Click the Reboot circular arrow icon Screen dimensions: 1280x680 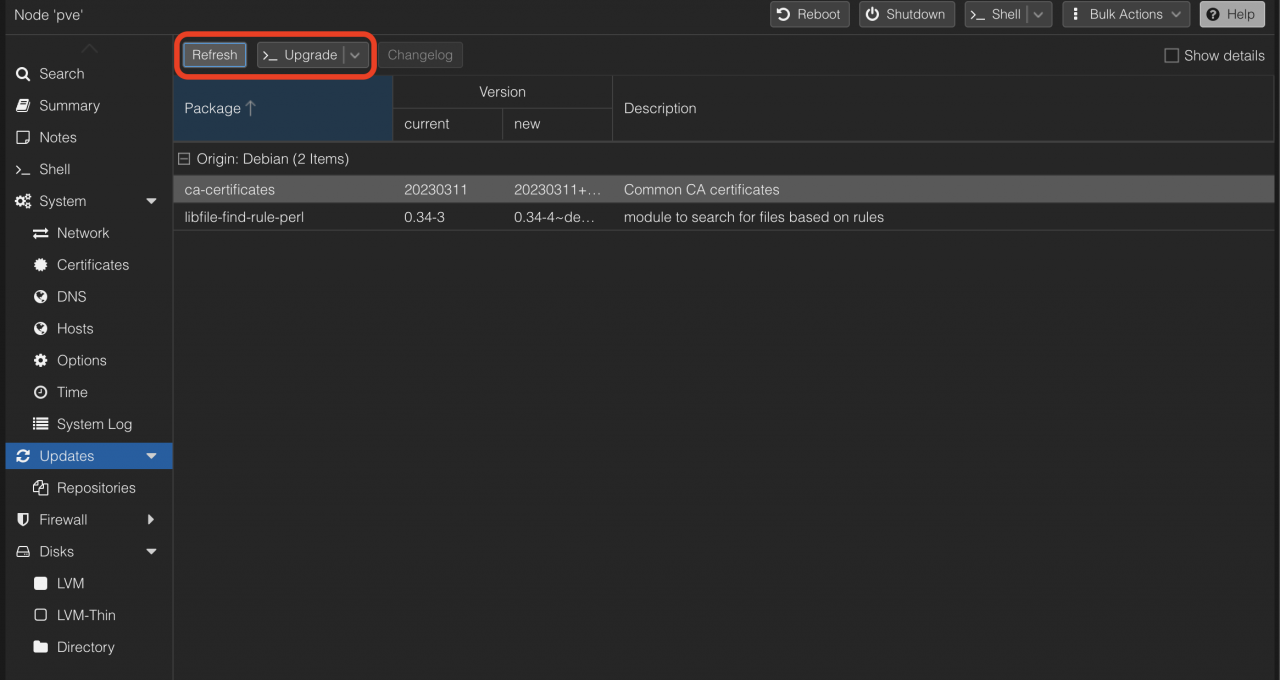(784, 14)
